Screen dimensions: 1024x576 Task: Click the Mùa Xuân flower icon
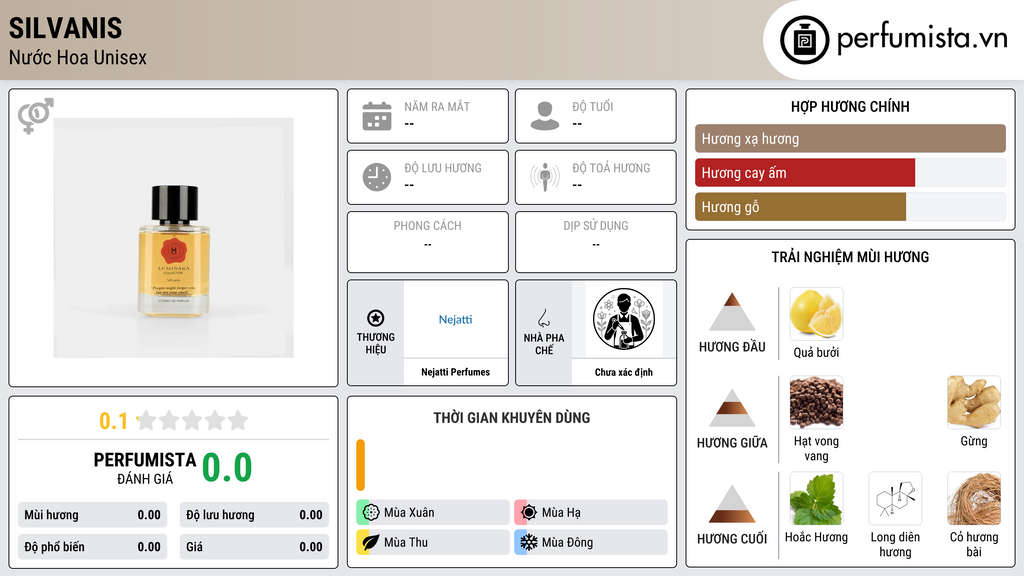pyautogui.click(x=371, y=512)
